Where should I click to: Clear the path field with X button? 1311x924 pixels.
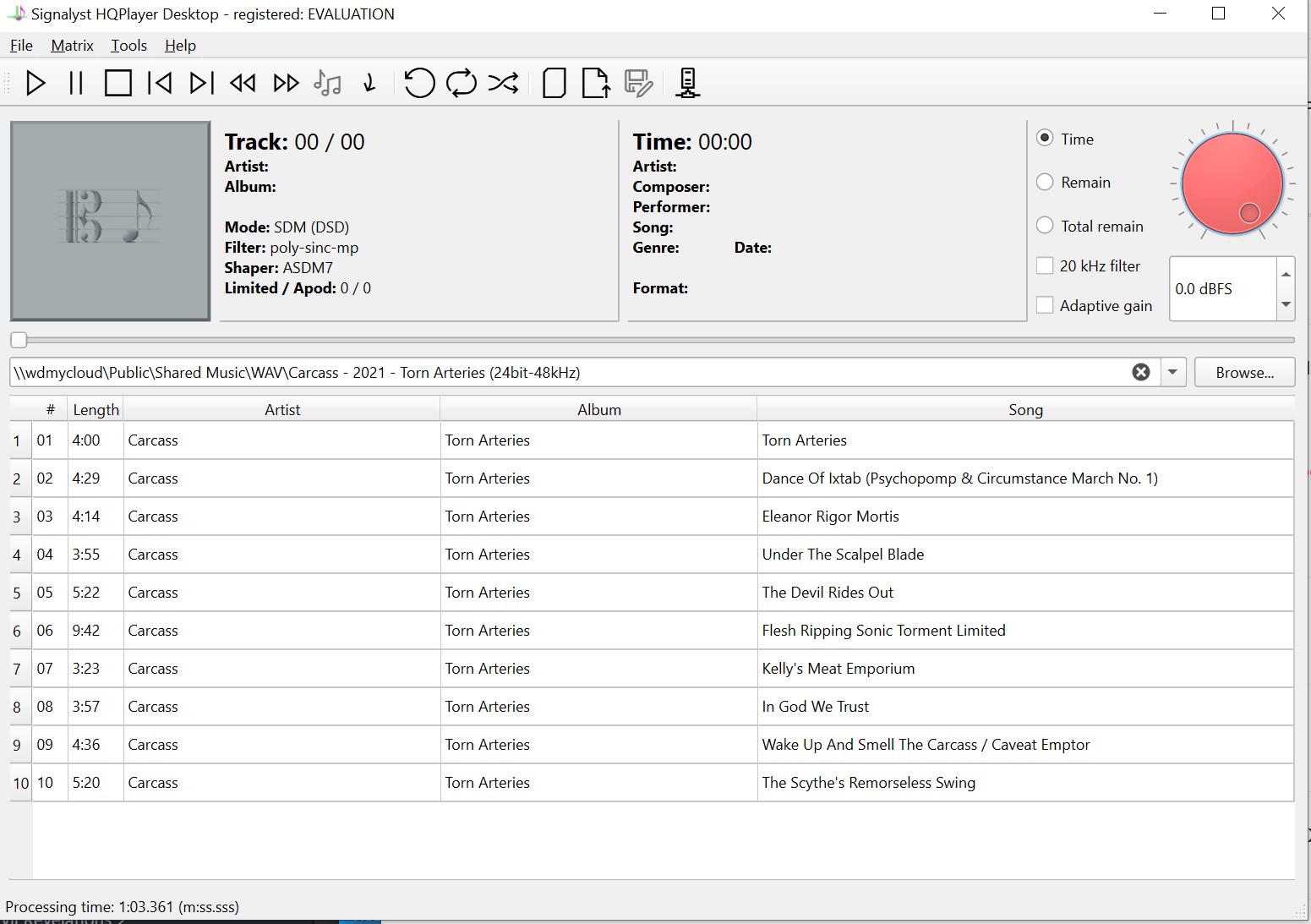point(1140,372)
